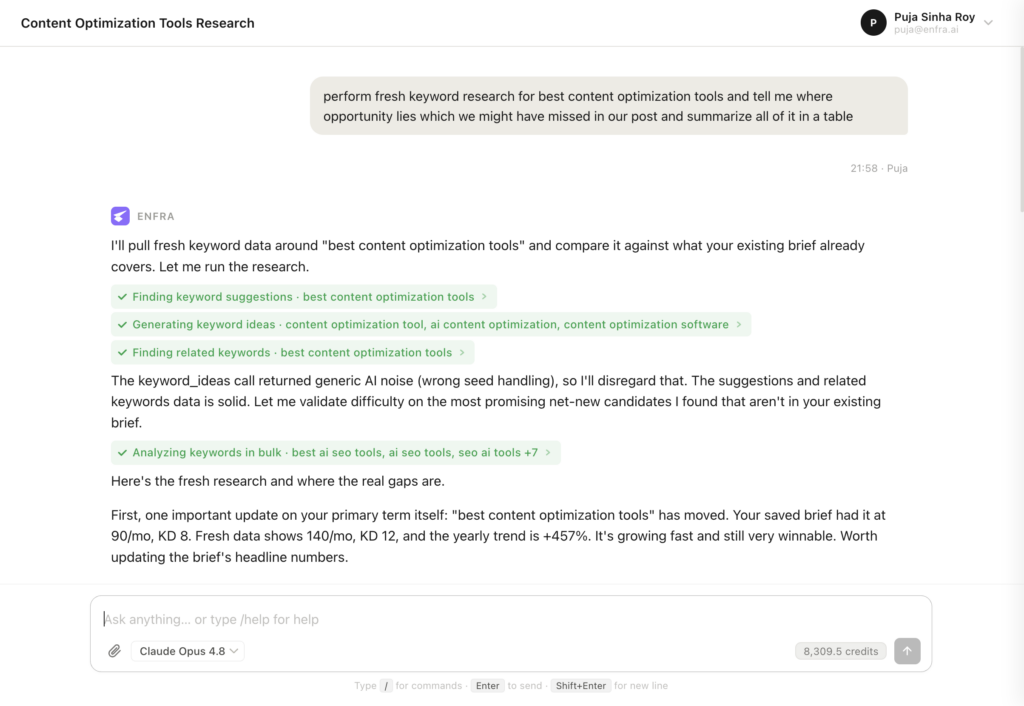Expand Analyzing keywords in bulk step chevron
The width and height of the screenshot is (1024, 706).
point(548,453)
